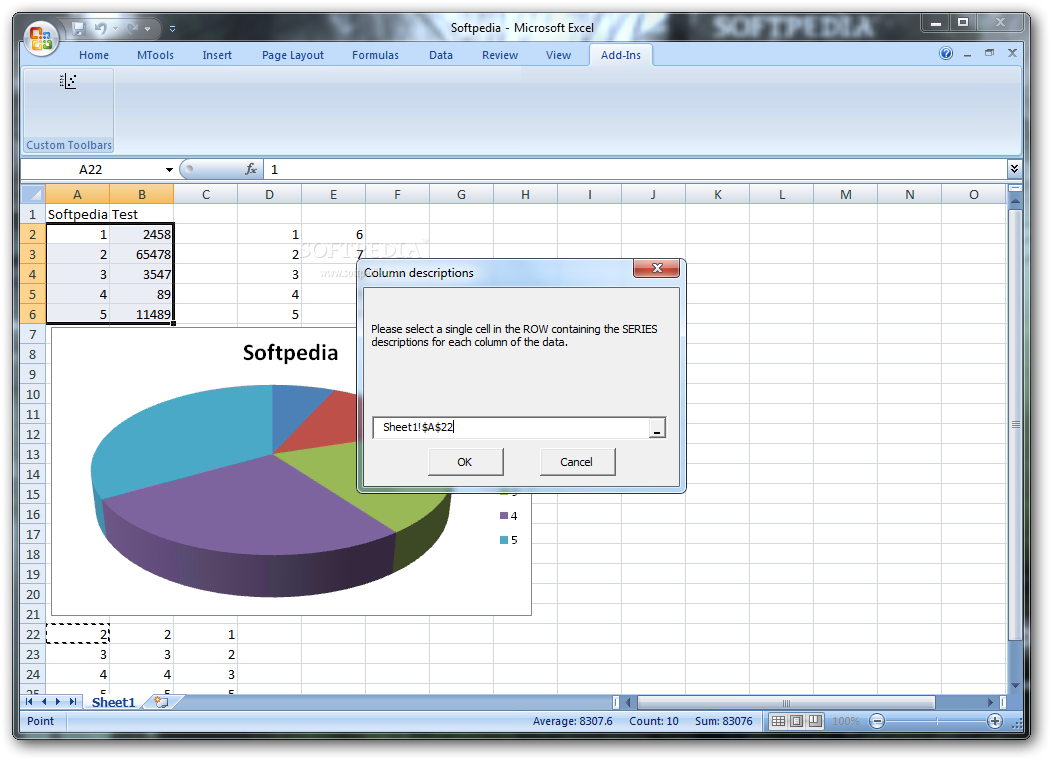Open the Formulas tab
This screenshot has width=1051, height=760.
click(375, 55)
